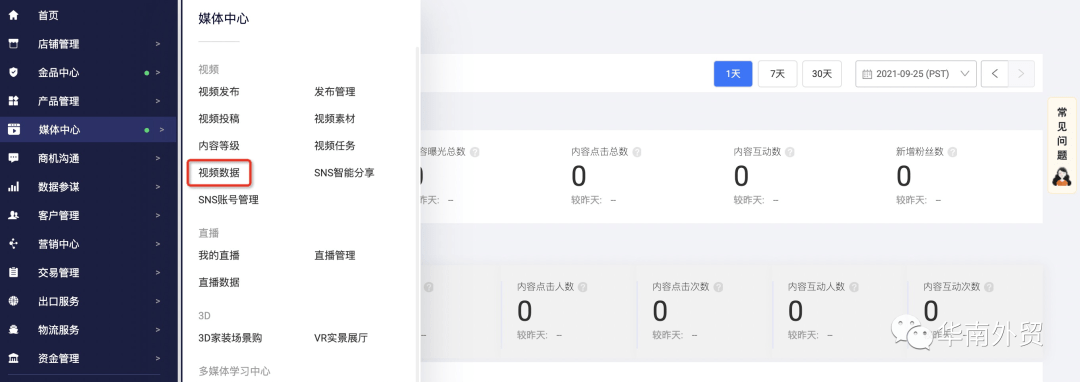
Task: Click help icon next to 内容点击人数
Action: (x=583, y=286)
